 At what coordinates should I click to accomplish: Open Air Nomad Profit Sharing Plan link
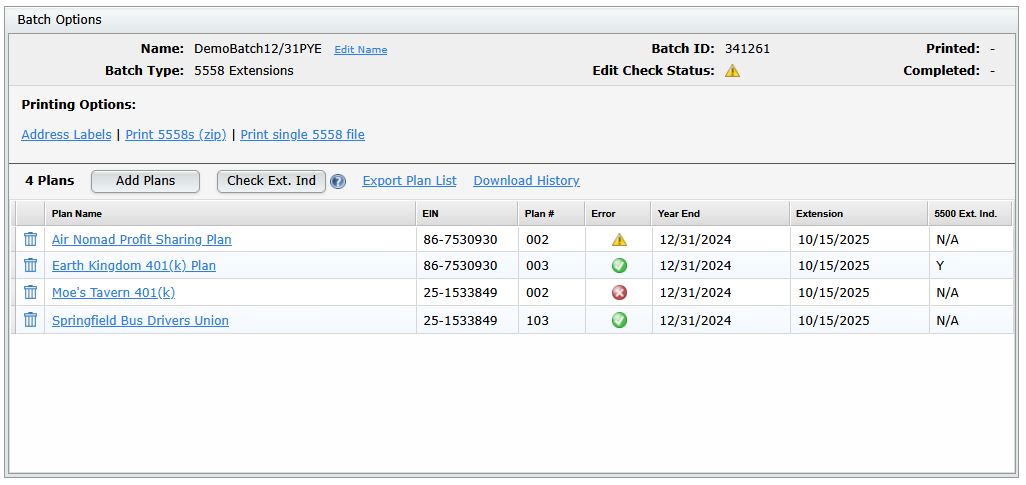142,240
